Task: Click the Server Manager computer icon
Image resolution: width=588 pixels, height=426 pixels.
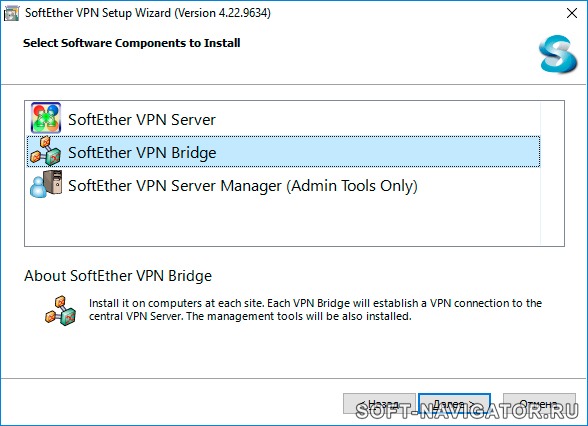Action: point(46,184)
